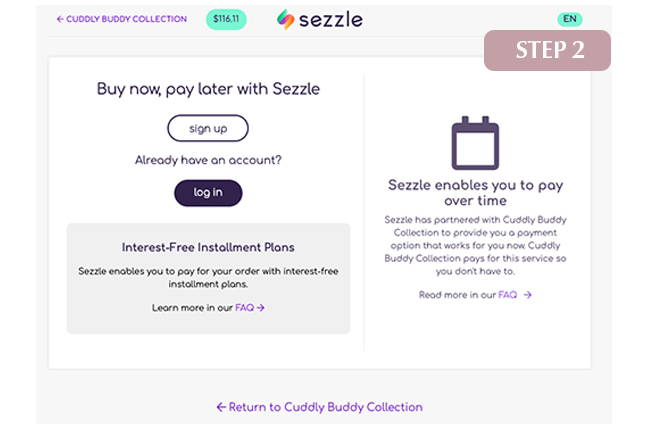This screenshot has height=432, width=648.
Task: Click the Buy now, pay later with Sezzle heading
Action: pyautogui.click(x=208, y=89)
